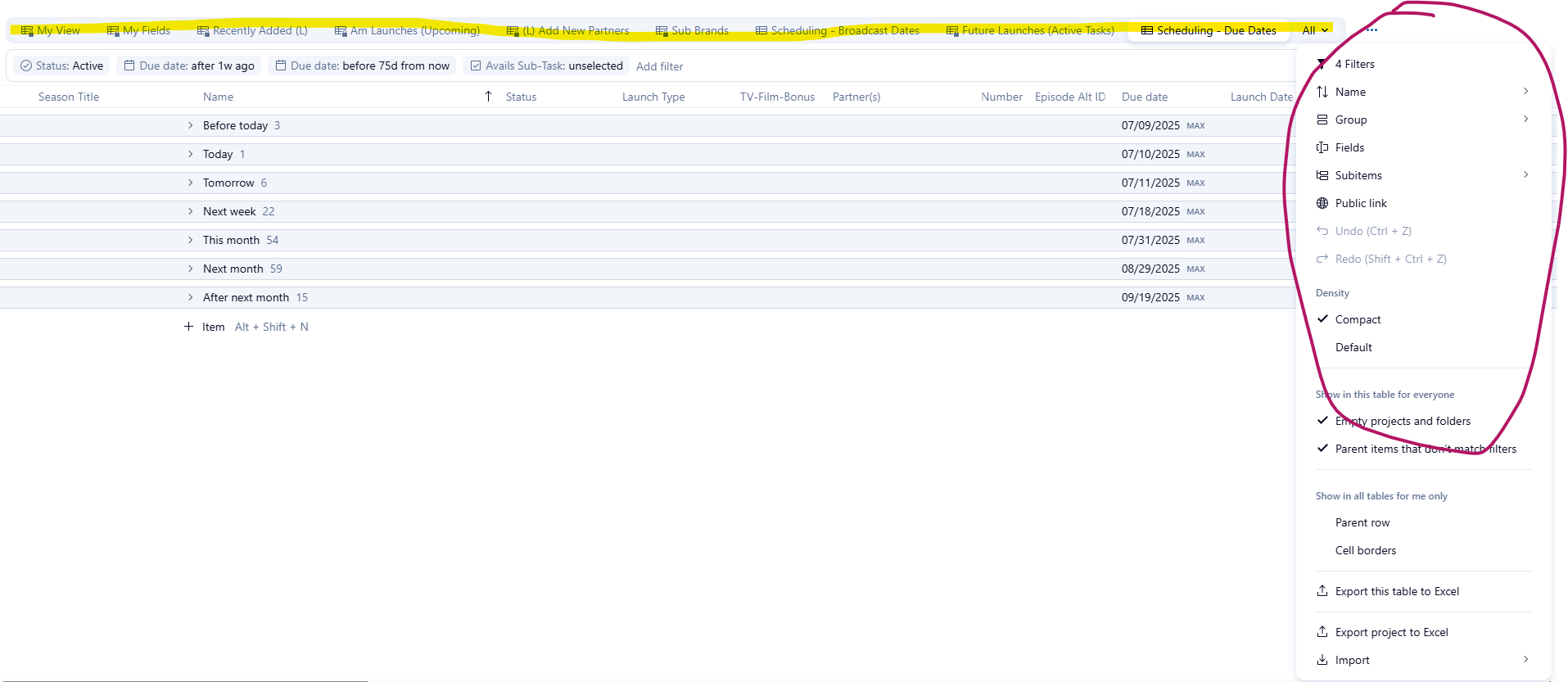The height and width of the screenshot is (682, 1568).
Task: Click the three-dot more options icon
Action: (x=1372, y=30)
